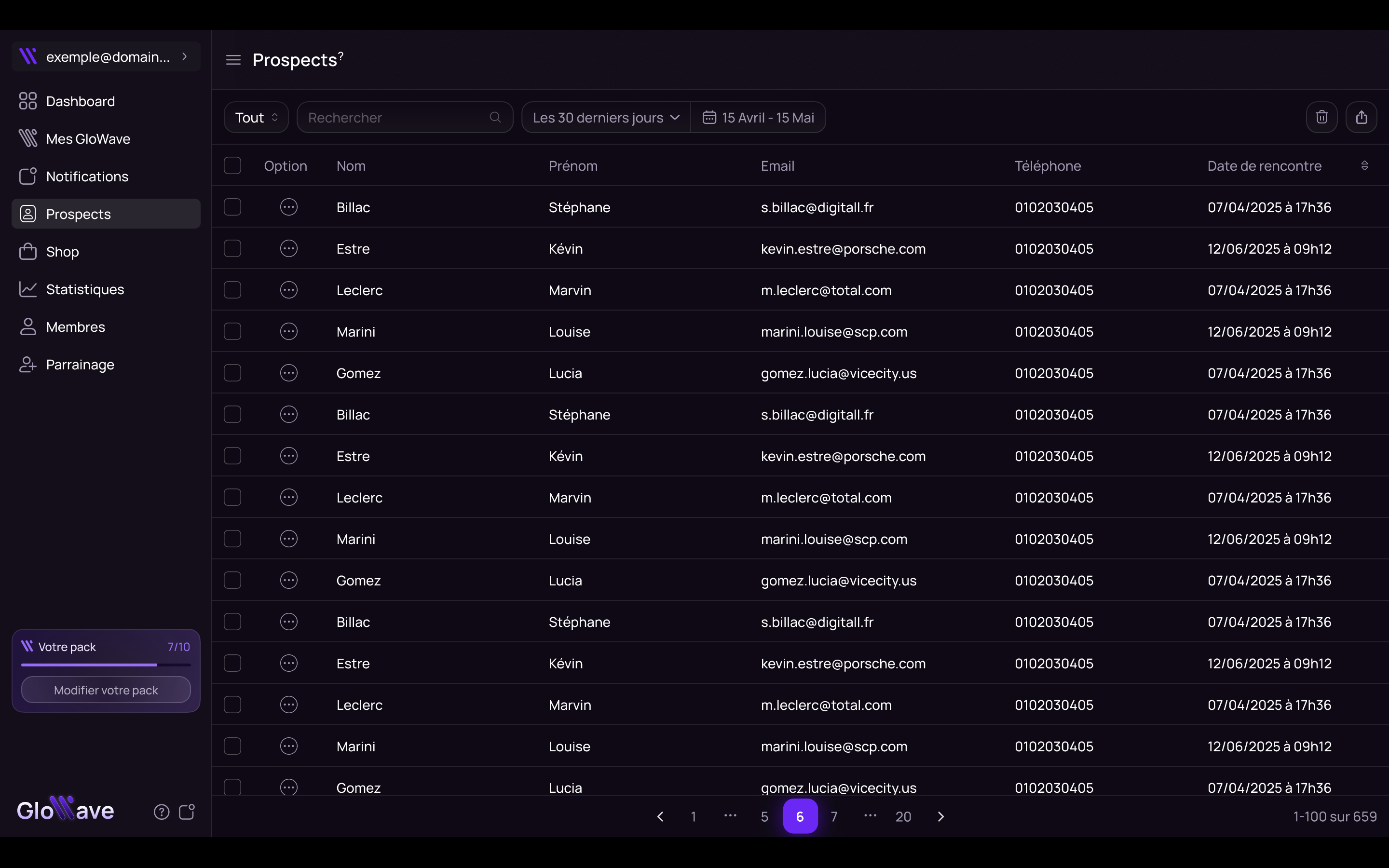Open options menu for first Billac row
The image size is (1389, 868).
coord(289,207)
